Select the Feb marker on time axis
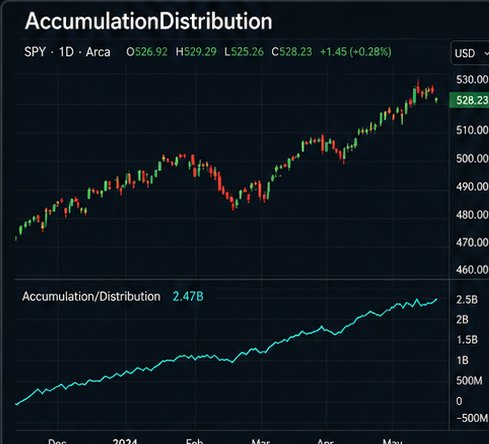 195,441
